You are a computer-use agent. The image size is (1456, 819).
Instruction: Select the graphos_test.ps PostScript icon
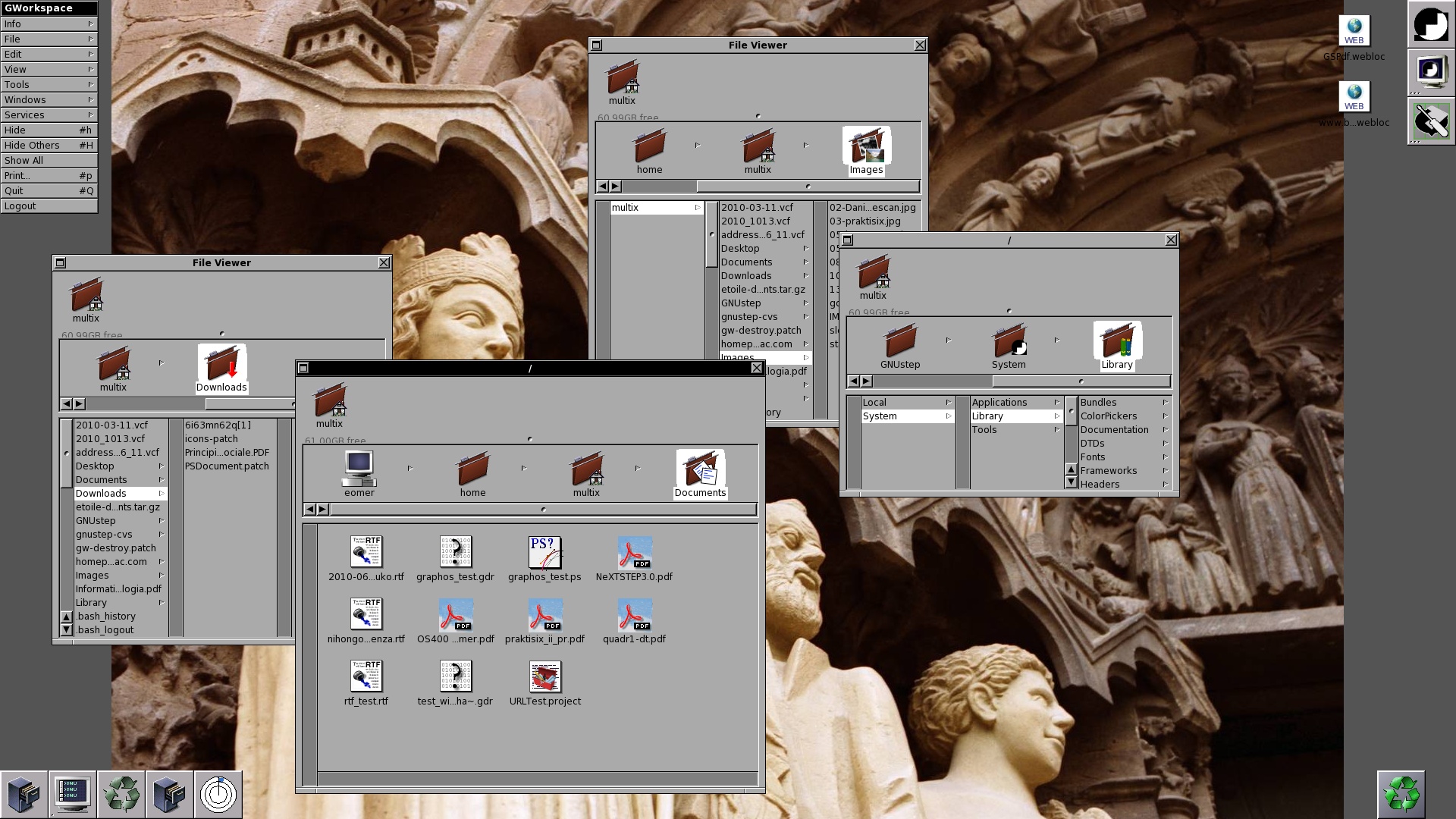pyautogui.click(x=544, y=554)
